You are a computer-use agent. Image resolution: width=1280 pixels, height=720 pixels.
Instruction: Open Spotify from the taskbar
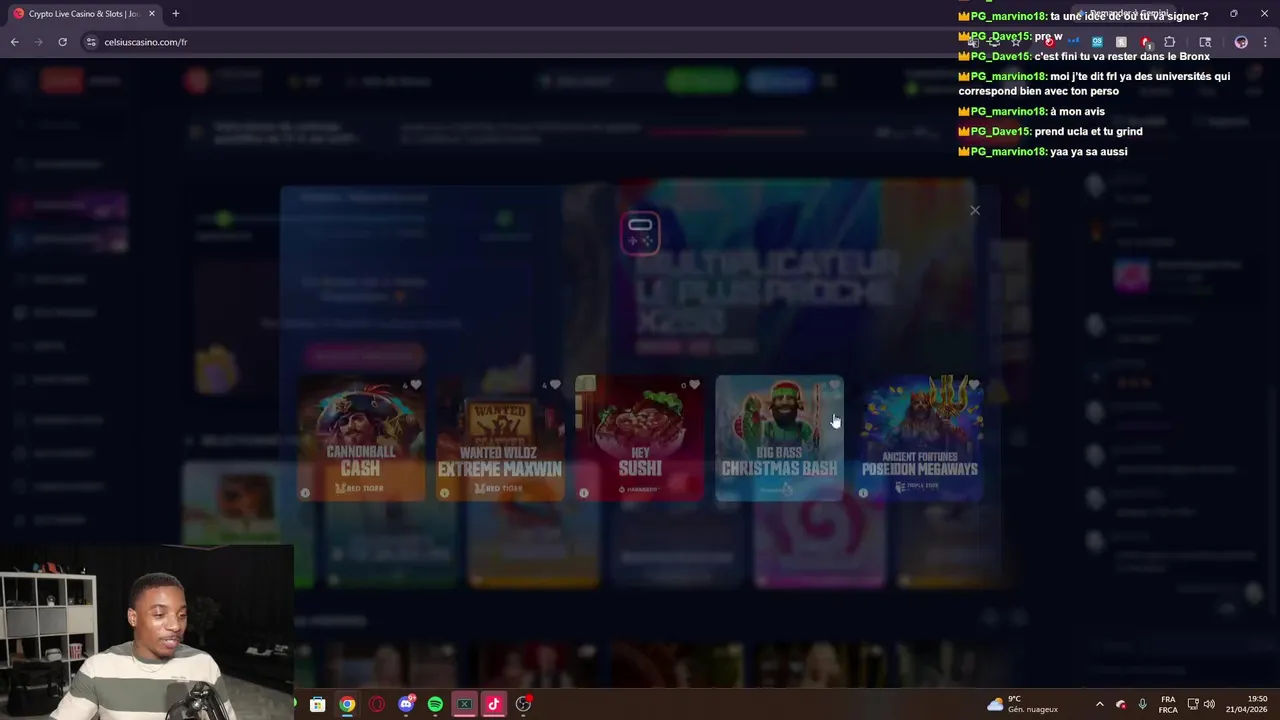[x=435, y=704]
